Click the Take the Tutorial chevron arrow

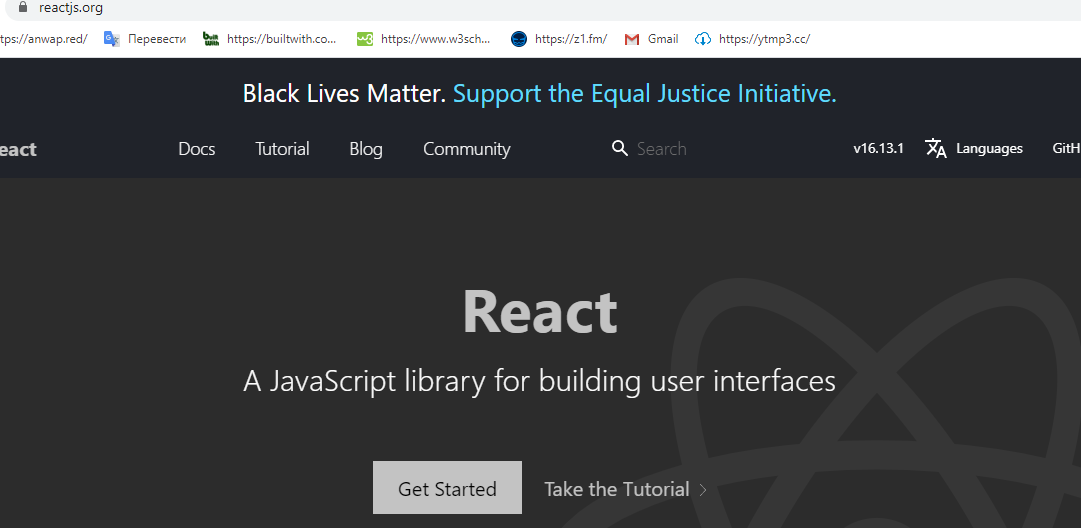pyautogui.click(x=703, y=489)
